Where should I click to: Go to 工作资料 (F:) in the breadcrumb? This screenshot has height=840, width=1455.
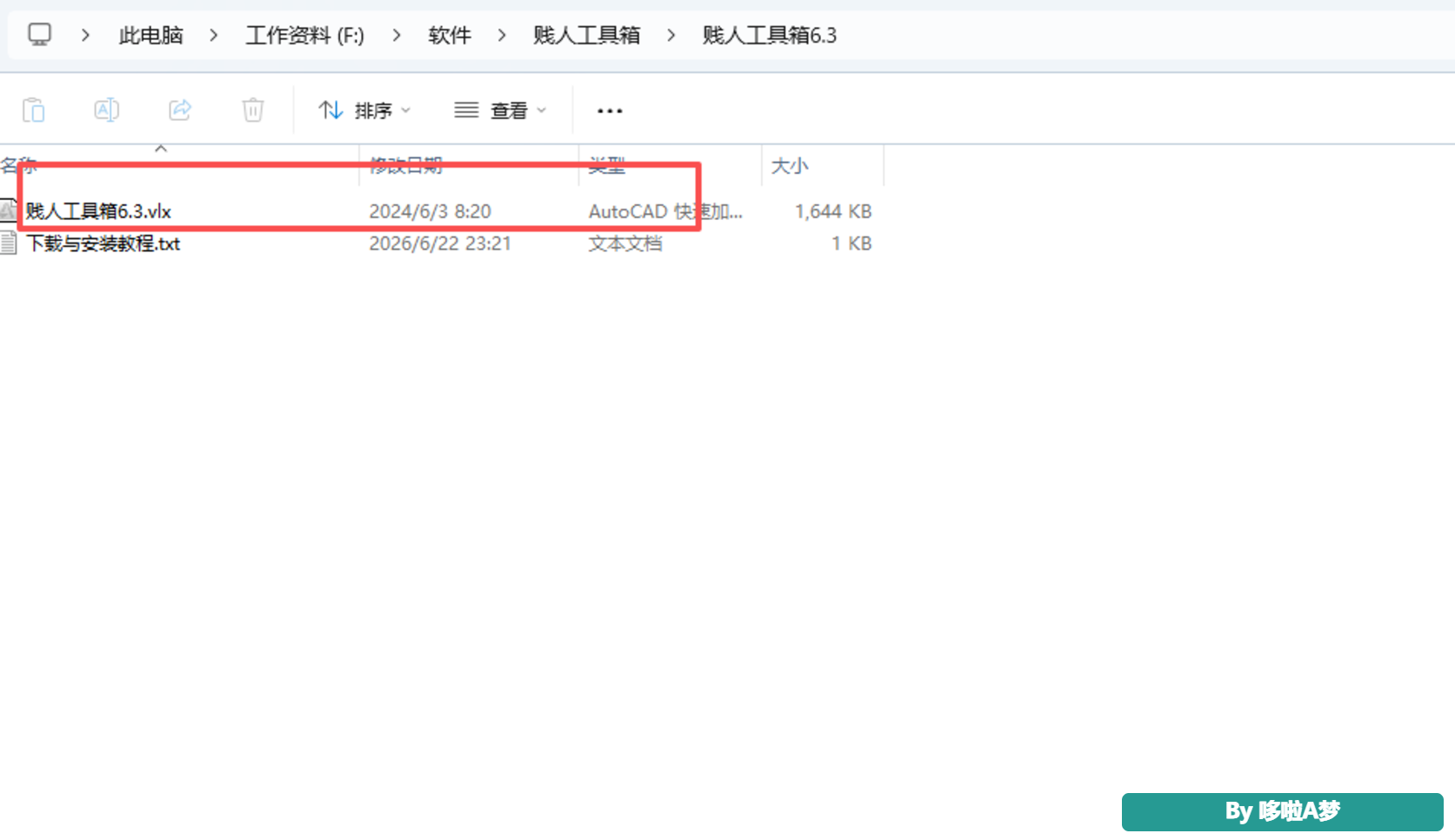point(304,36)
